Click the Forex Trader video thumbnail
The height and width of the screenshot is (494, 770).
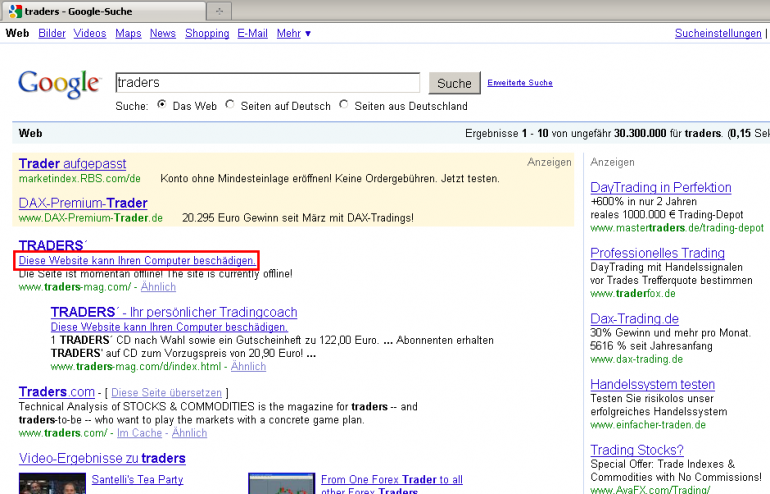tap(281, 484)
